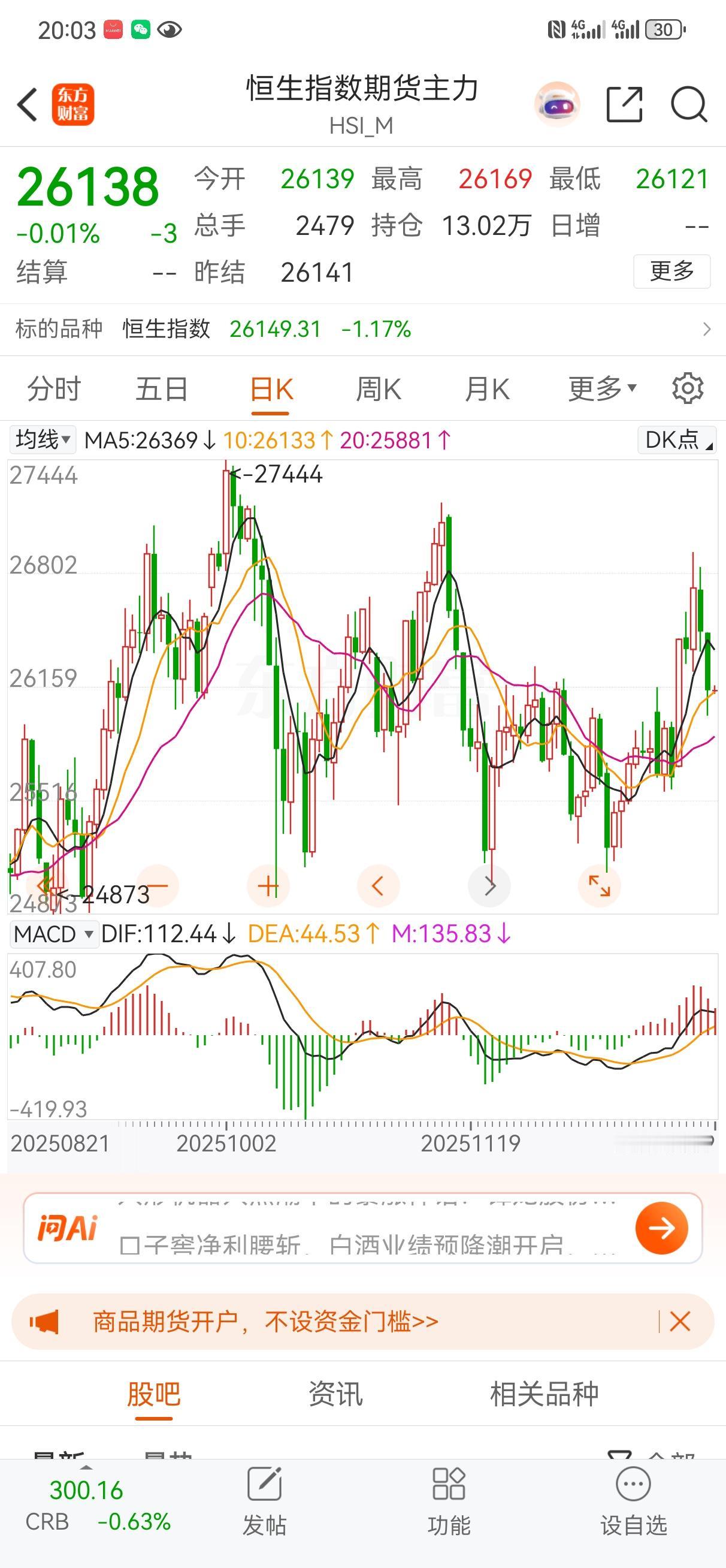
Task: Tap the 更多 quote details button
Action: [672, 271]
